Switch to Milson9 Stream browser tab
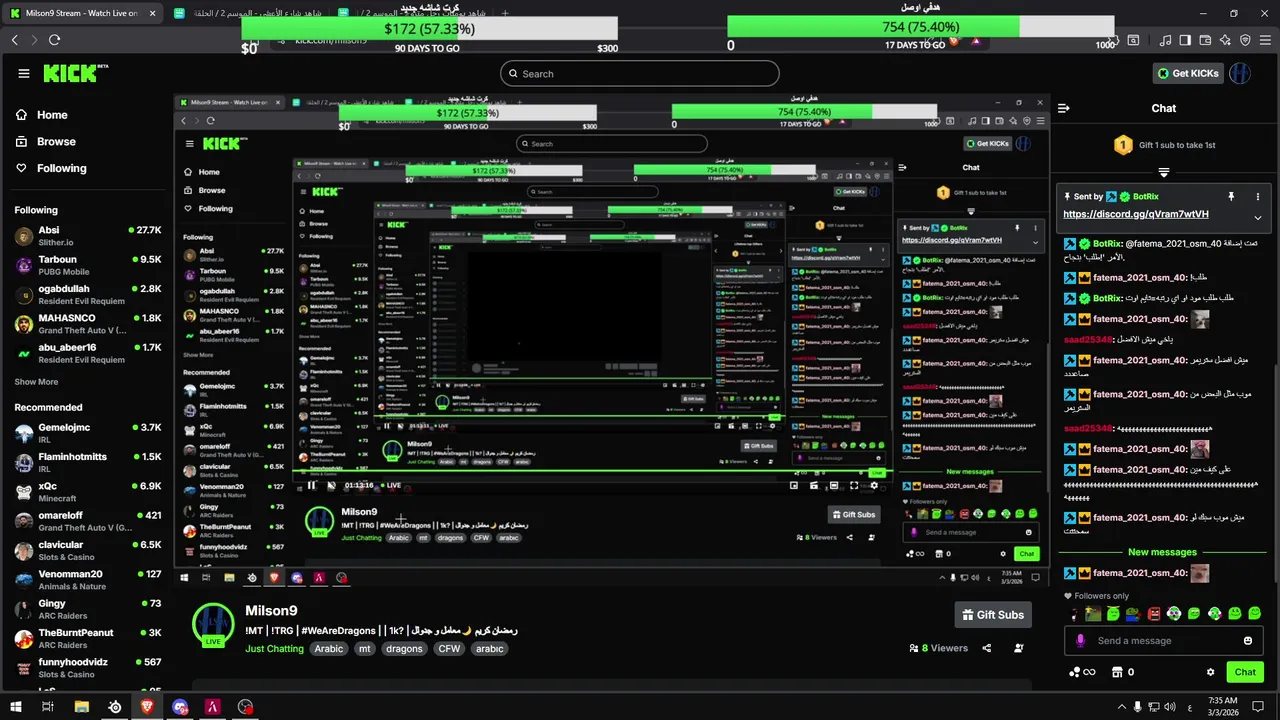The width and height of the screenshot is (1280, 720). tap(82, 13)
